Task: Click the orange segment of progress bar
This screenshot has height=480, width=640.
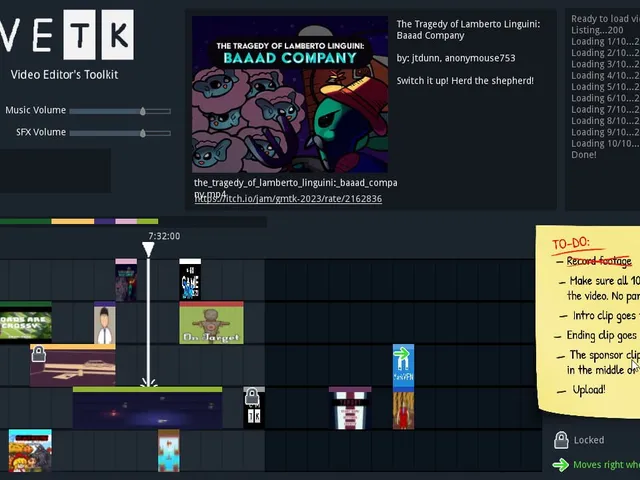Action: (x=73, y=221)
